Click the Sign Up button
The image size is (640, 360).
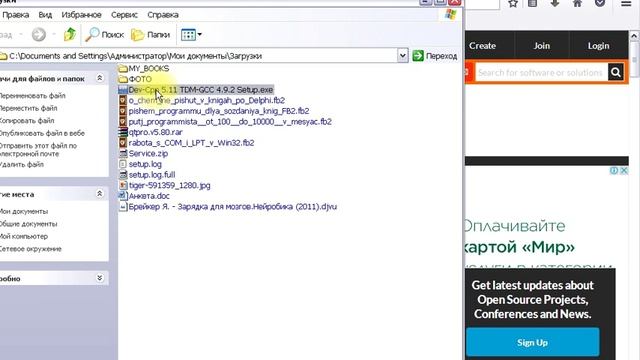tap(532, 342)
